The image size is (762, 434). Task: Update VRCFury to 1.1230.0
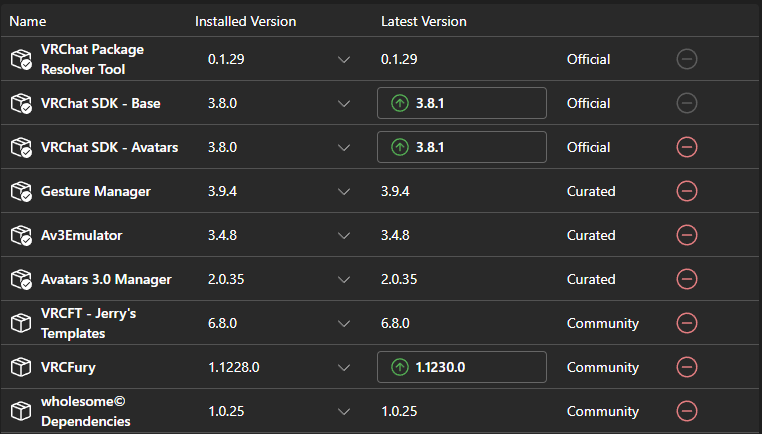pyautogui.click(x=461, y=367)
